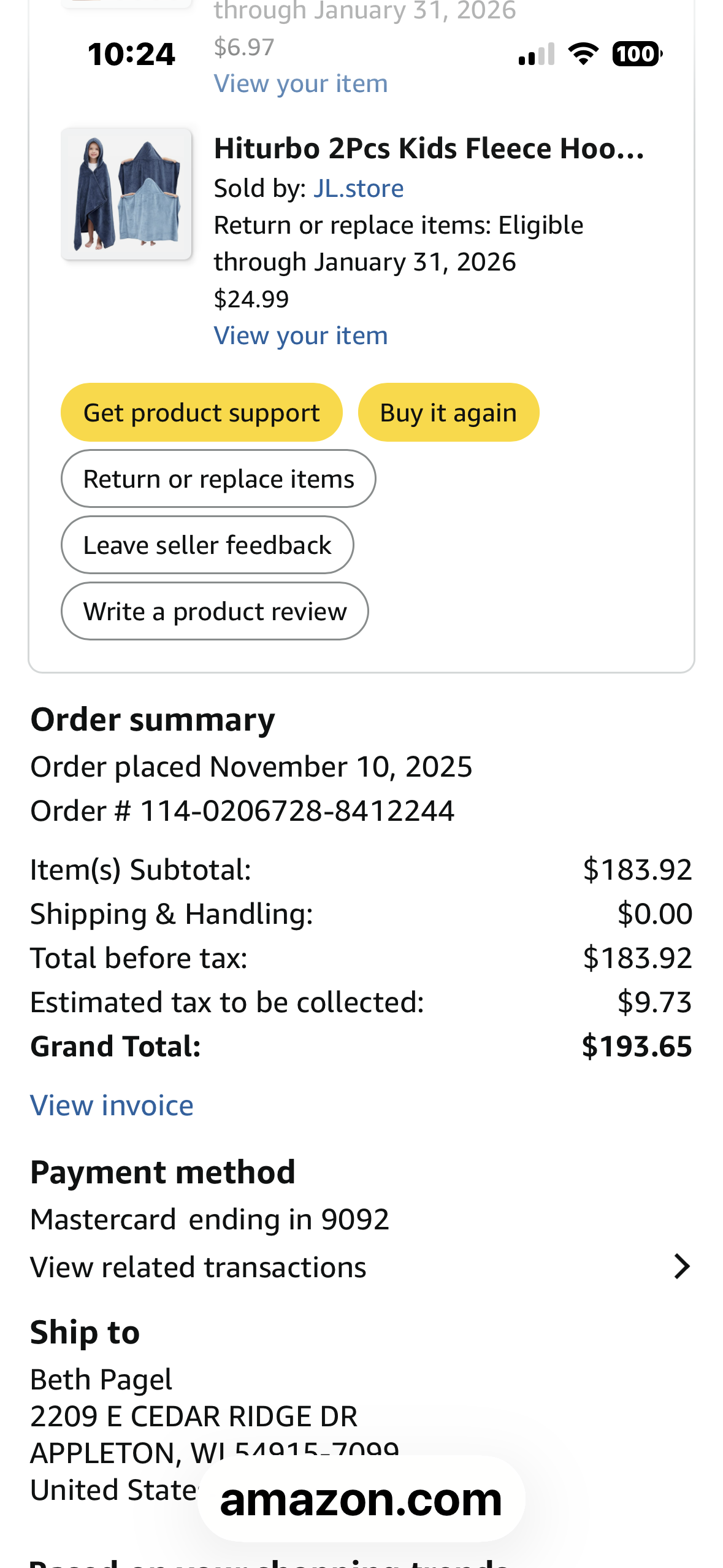Viewport: 723px width, 1568px height.
Task: Open View your item under $24.99
Action: [x=300, y=336]
